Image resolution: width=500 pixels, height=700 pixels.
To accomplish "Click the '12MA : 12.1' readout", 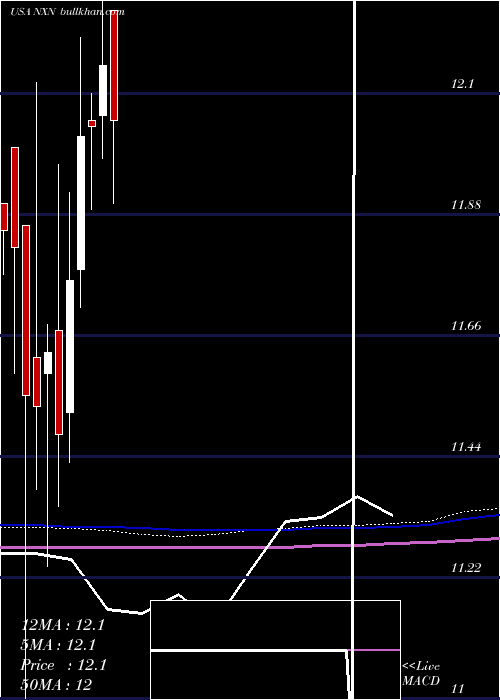I will click(63, 625).
